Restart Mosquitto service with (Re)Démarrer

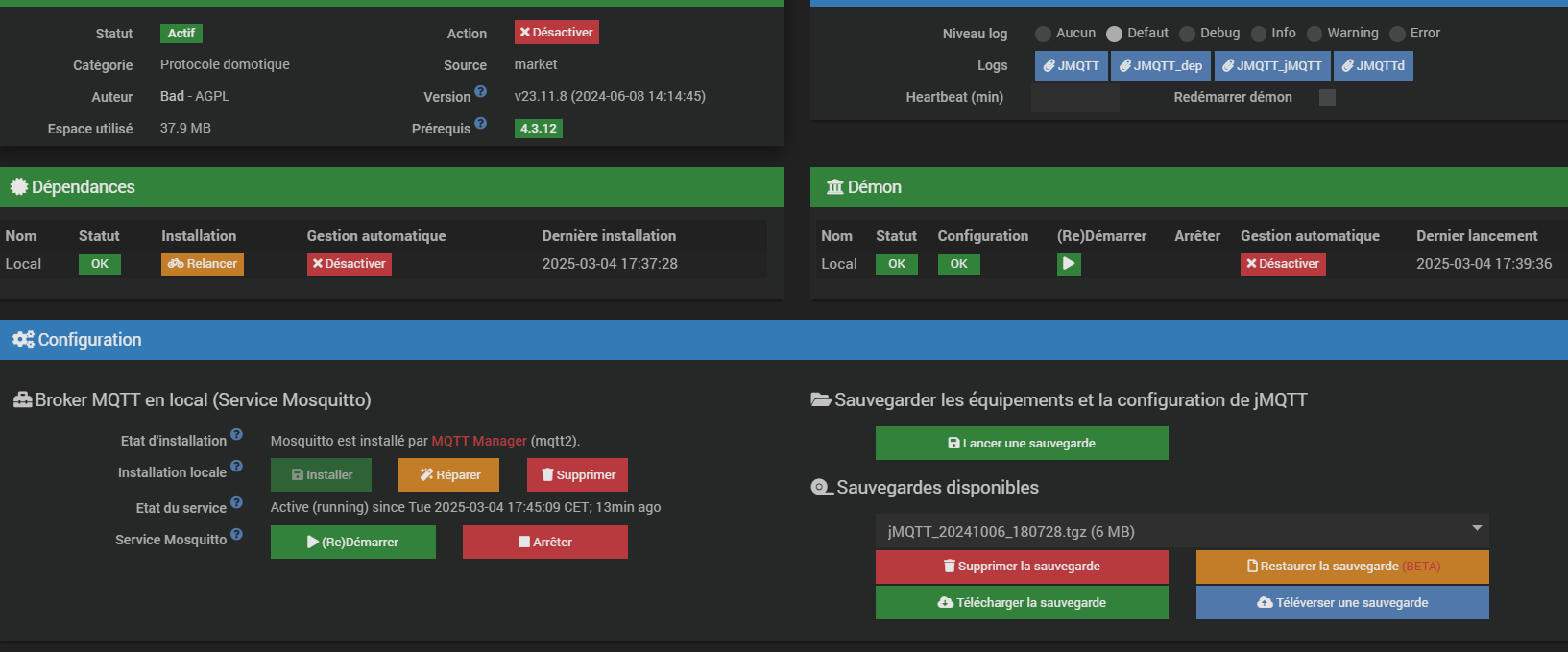353,542
